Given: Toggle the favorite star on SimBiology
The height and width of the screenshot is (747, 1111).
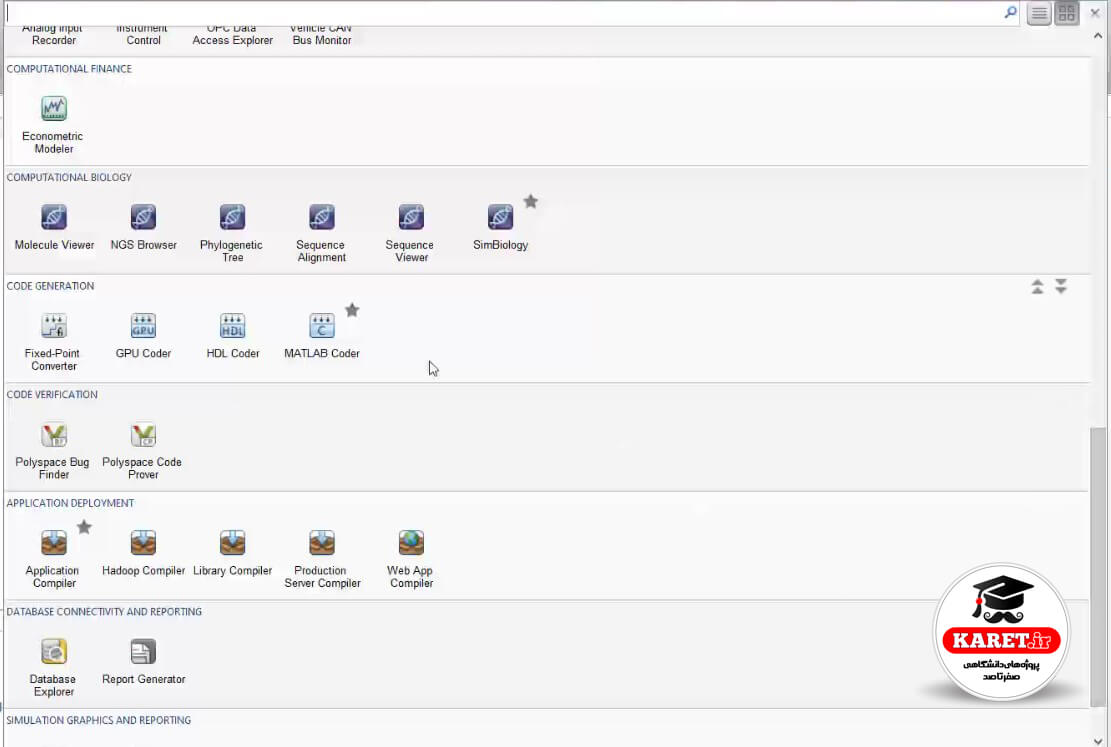Looking at the screenshot, I should pyautogui.click(x=531, y=202).
